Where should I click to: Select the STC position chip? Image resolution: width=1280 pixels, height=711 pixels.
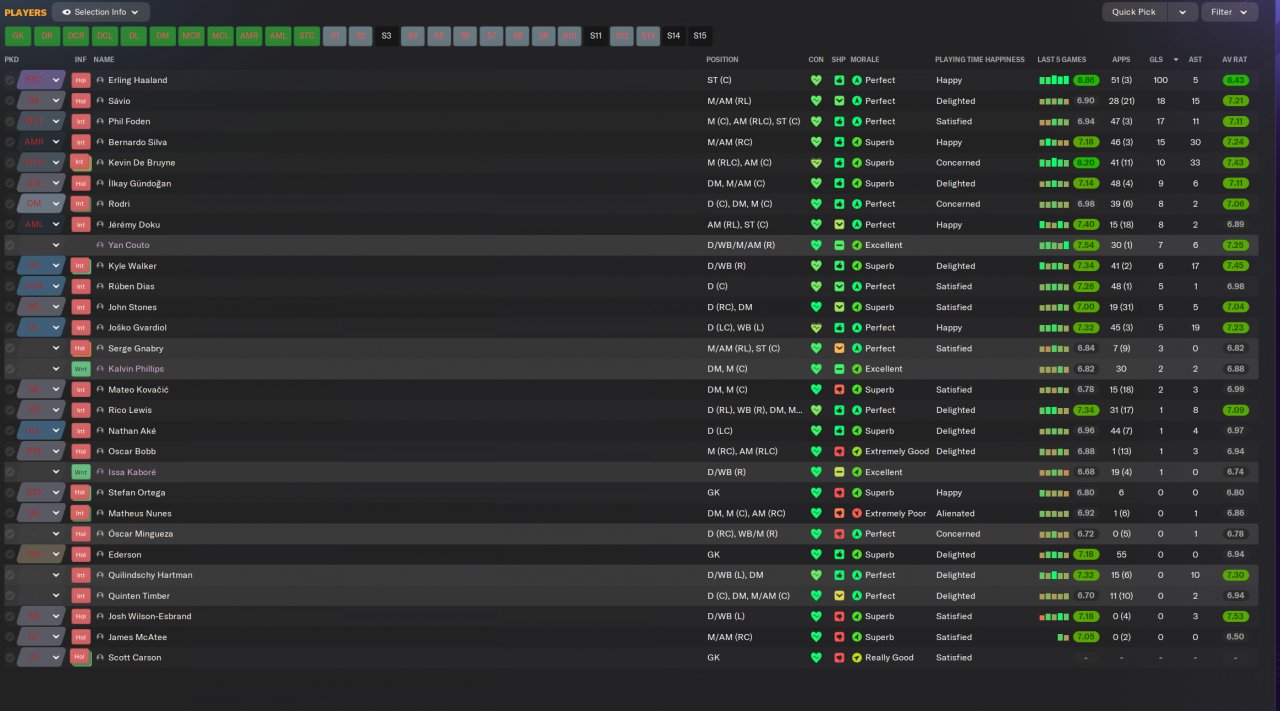tap(307, 36)
